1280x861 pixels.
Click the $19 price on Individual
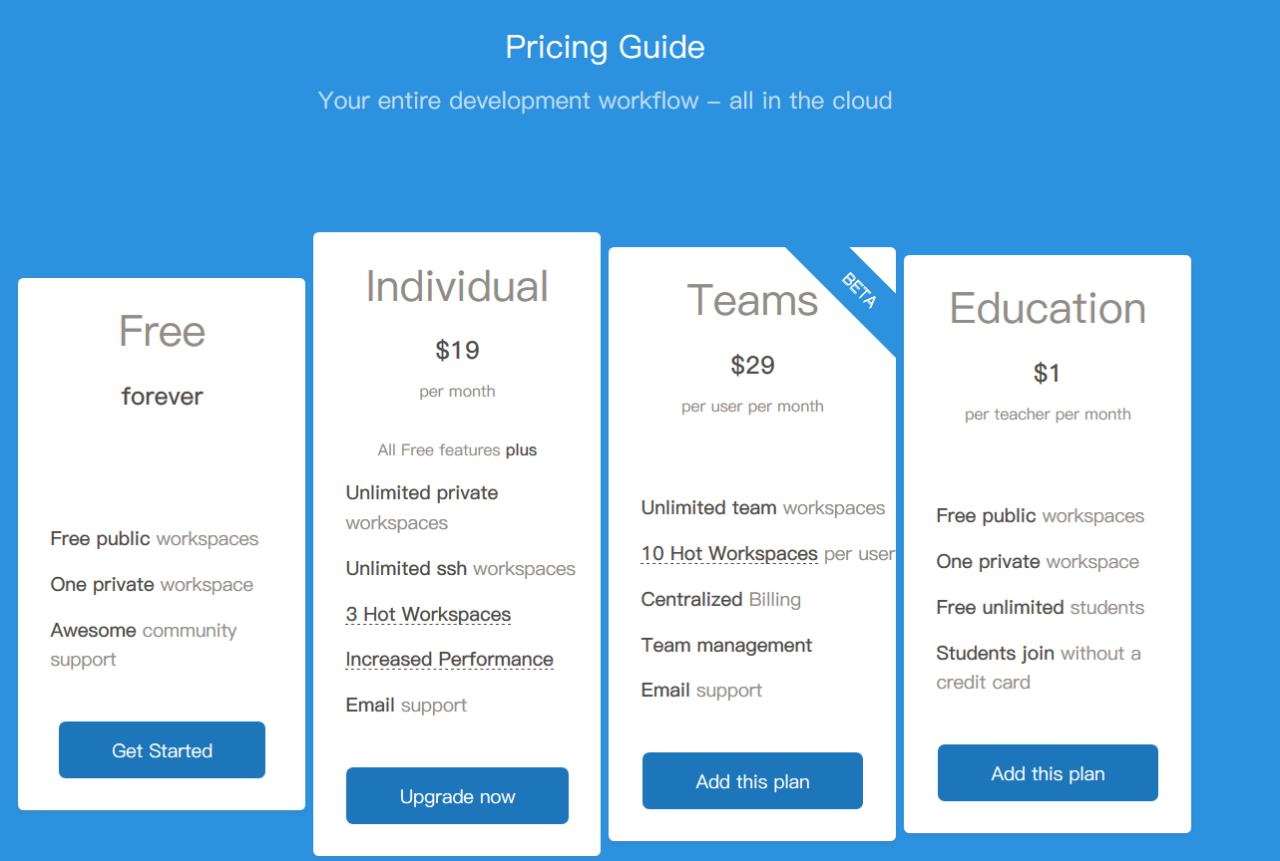(457, 350)
